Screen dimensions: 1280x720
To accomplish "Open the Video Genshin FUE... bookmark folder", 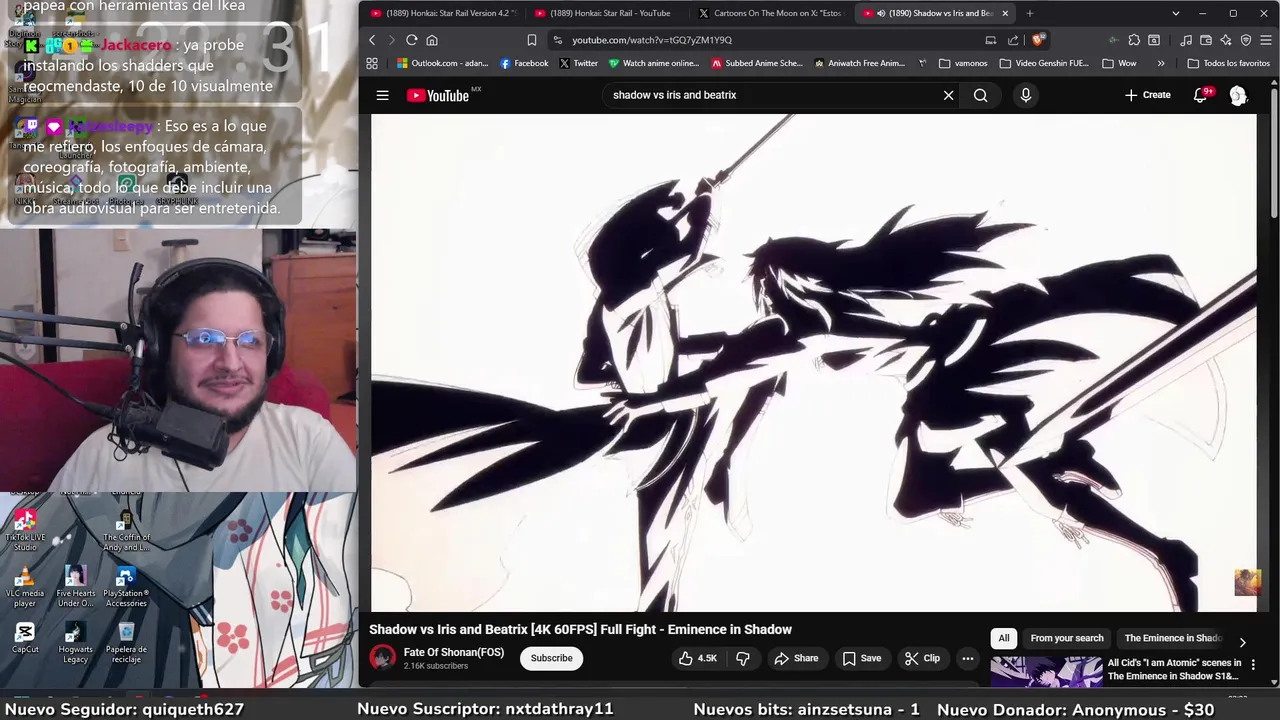I will click(x=1044, y=63).
